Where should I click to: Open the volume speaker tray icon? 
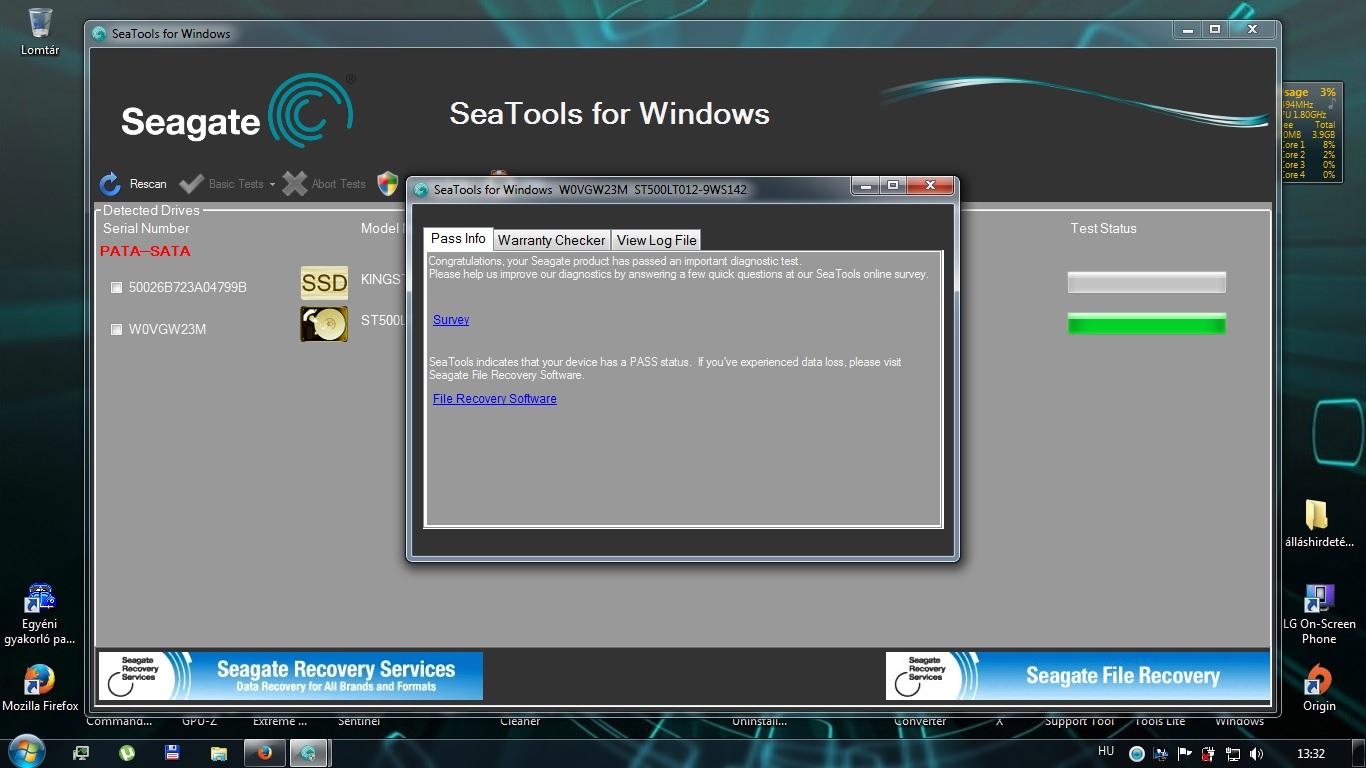pyautogui.click(x=1256, y=754)
